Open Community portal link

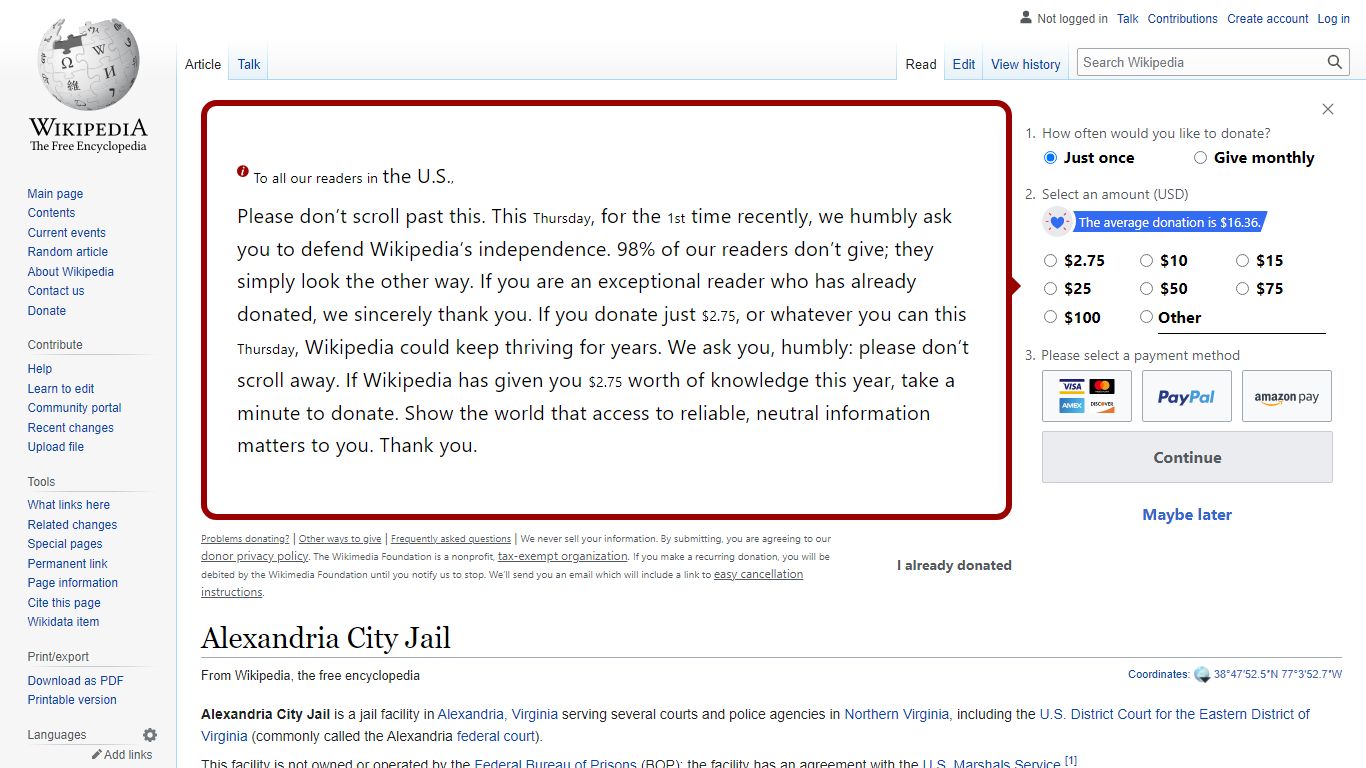74,408
